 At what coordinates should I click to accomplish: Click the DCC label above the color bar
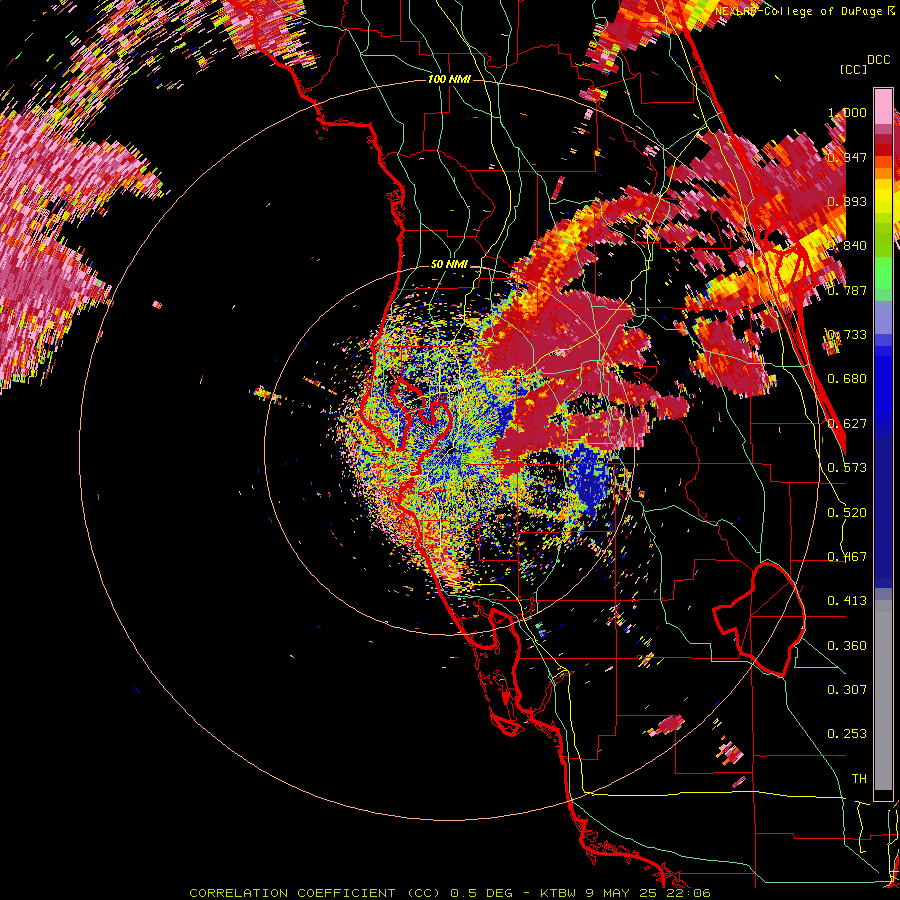click(878, 60)
